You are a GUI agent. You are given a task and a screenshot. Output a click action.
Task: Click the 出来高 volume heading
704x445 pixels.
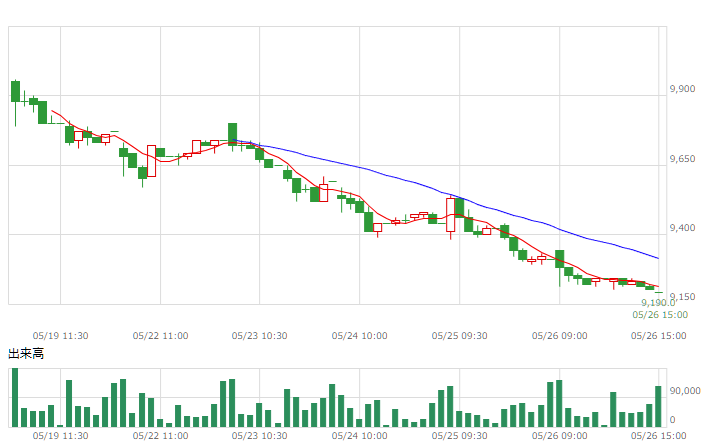point(26,353)
